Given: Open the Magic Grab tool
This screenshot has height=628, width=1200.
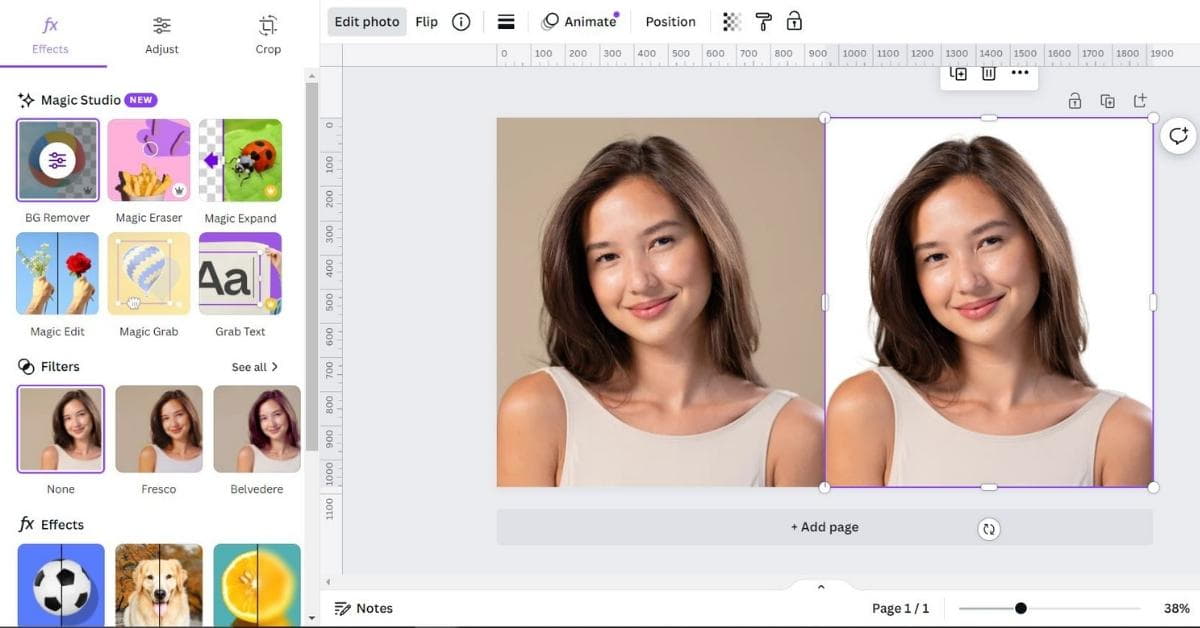Looking at the screenshot, I should [x=149, y=274].
